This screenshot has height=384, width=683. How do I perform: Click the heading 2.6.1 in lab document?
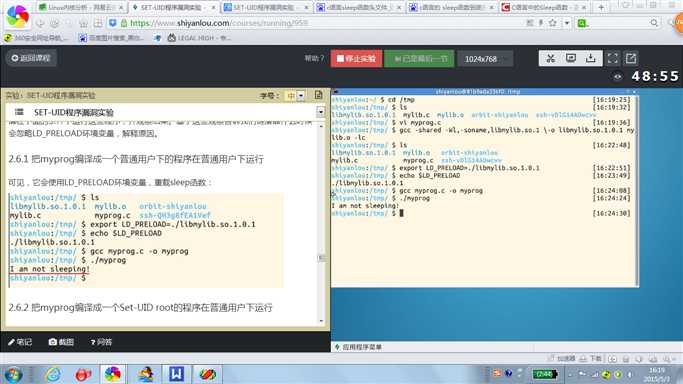tap(136, 159)
